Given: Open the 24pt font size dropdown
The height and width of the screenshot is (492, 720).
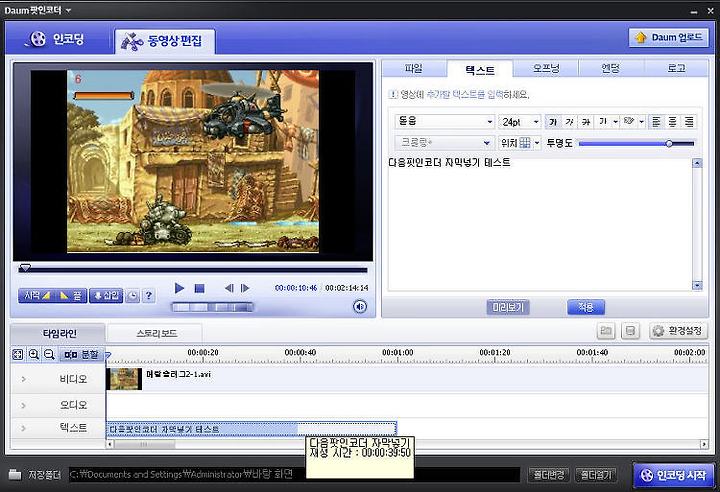Looking at the screenshot, I should tap(519, 122).
